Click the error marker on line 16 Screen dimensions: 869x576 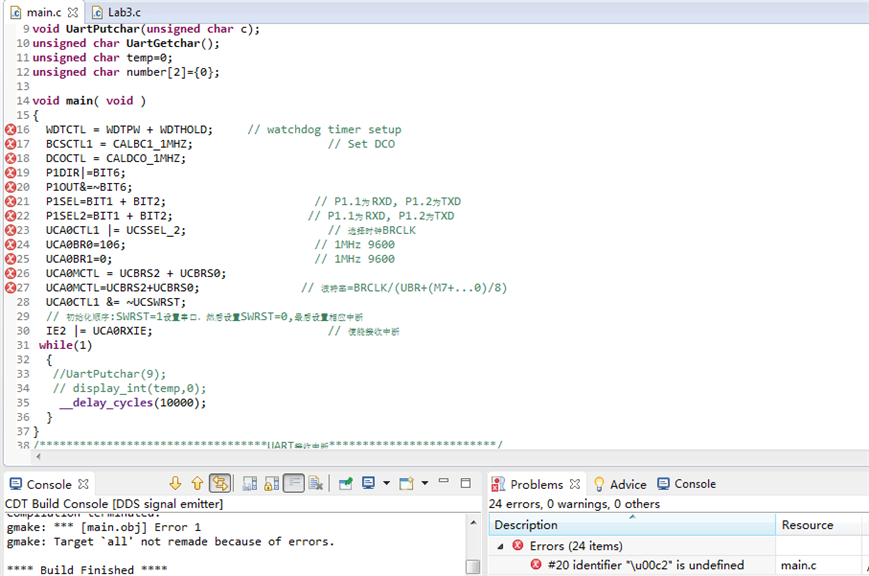[x=9, y=130]
